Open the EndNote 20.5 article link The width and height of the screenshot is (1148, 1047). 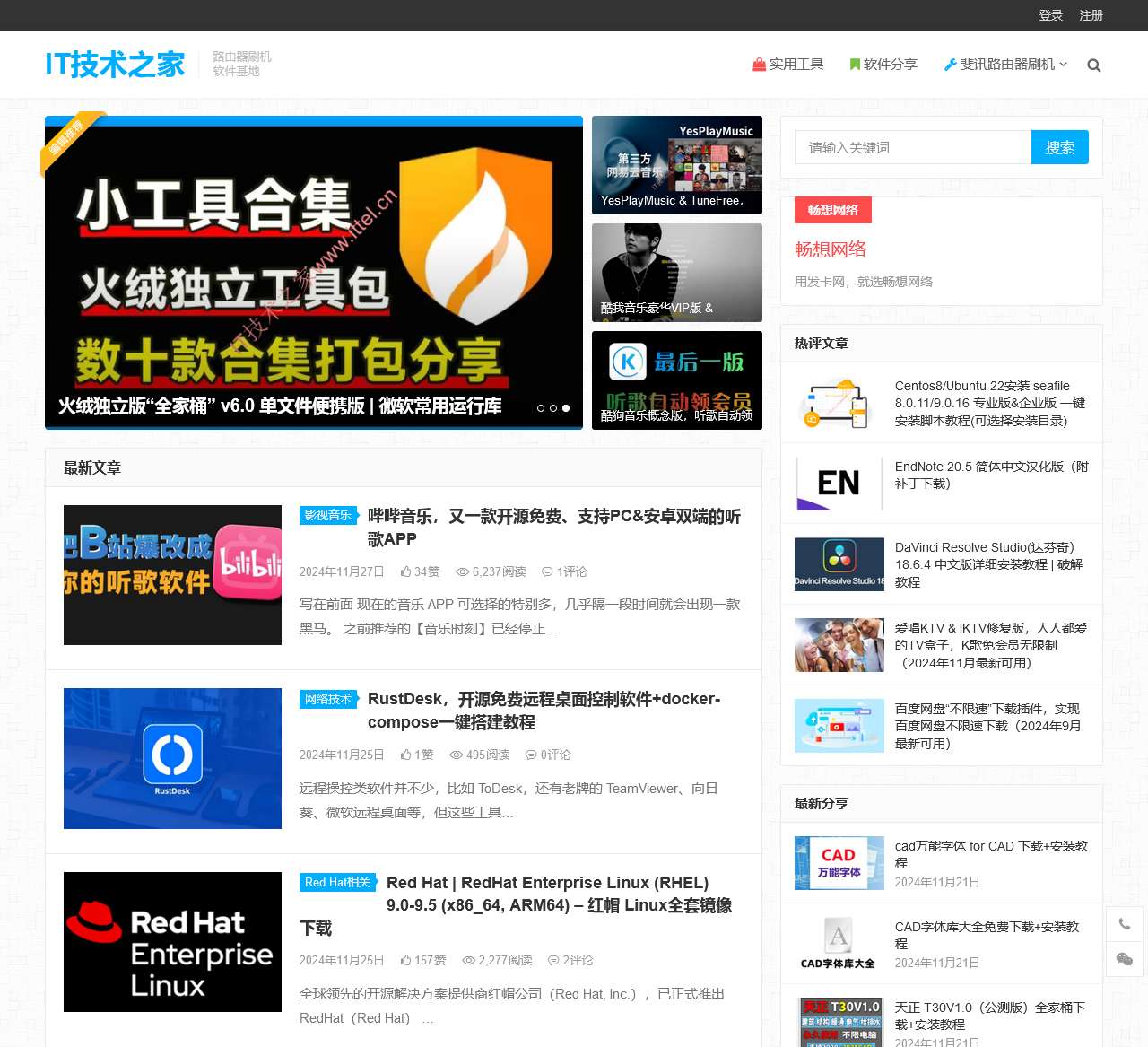992,475
